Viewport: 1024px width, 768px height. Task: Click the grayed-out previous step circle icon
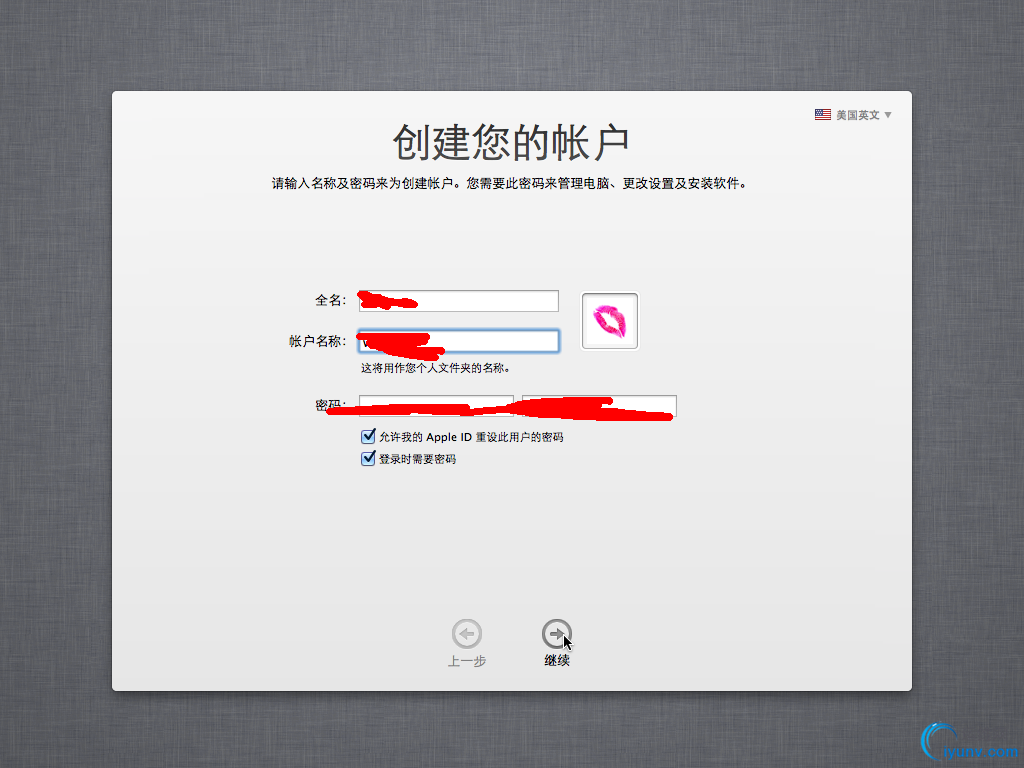pyautogui.click(x=466, y=632)
